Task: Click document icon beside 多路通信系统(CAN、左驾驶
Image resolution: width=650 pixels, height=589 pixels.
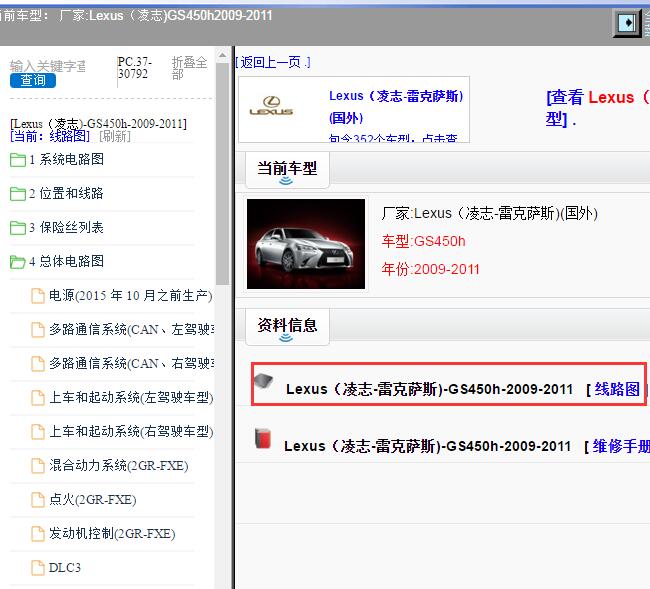Action: pyautogui.click(x=38, y=330)
